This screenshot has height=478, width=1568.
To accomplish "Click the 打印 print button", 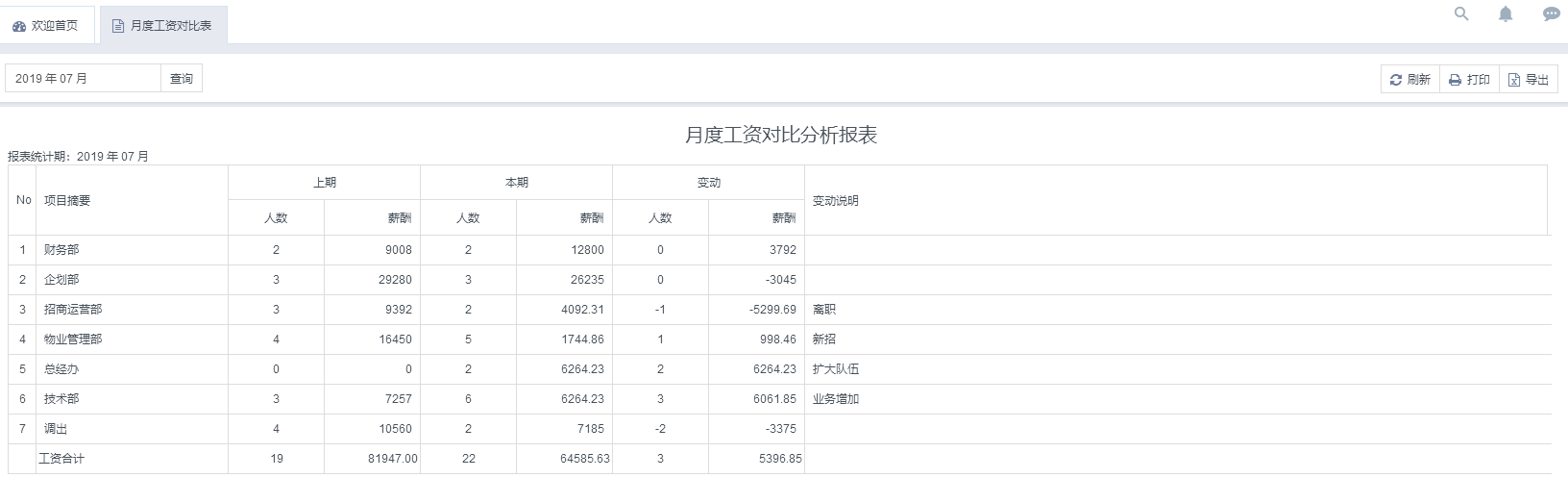I will click(x=1469, y=80).
